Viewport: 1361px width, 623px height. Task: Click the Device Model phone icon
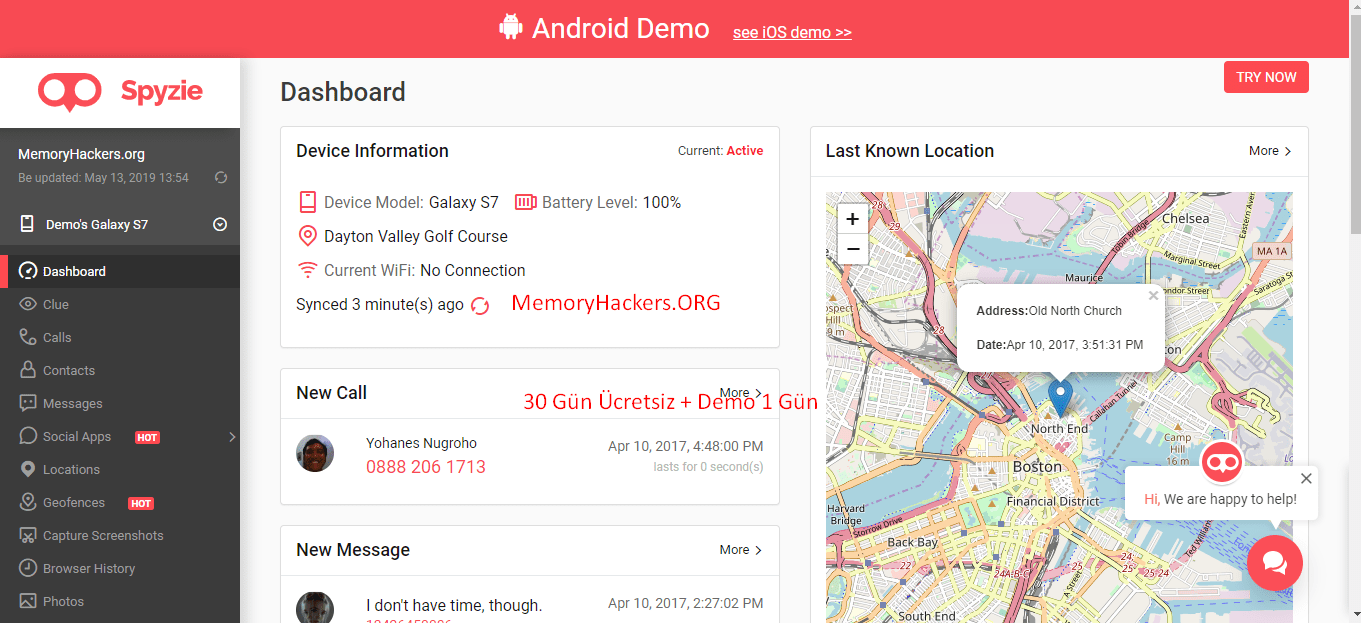point(308,202)
